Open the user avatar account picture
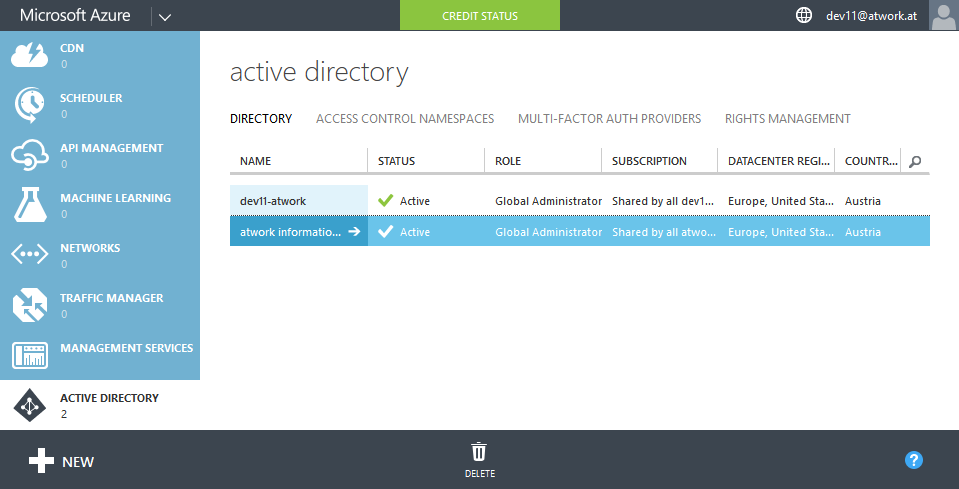The width and height of the screenshot is (959, 489). [944, 15]
